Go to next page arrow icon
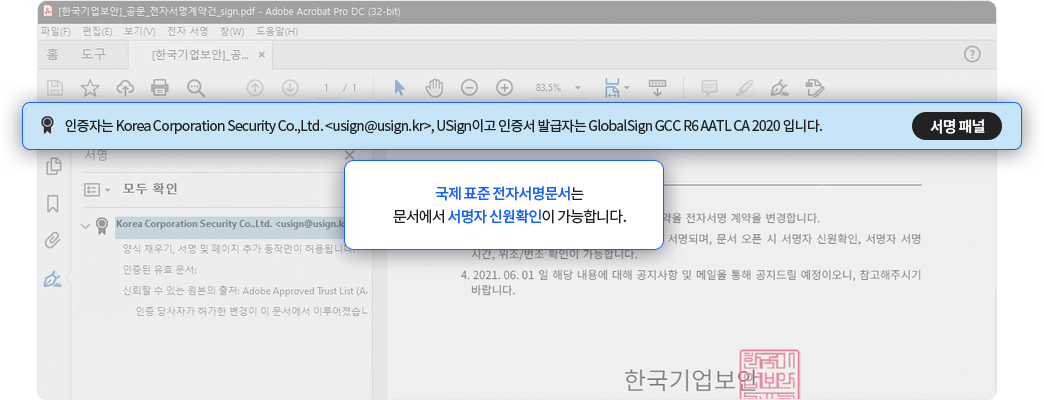Screen dimensions: 1044x400 coord(290,87)
